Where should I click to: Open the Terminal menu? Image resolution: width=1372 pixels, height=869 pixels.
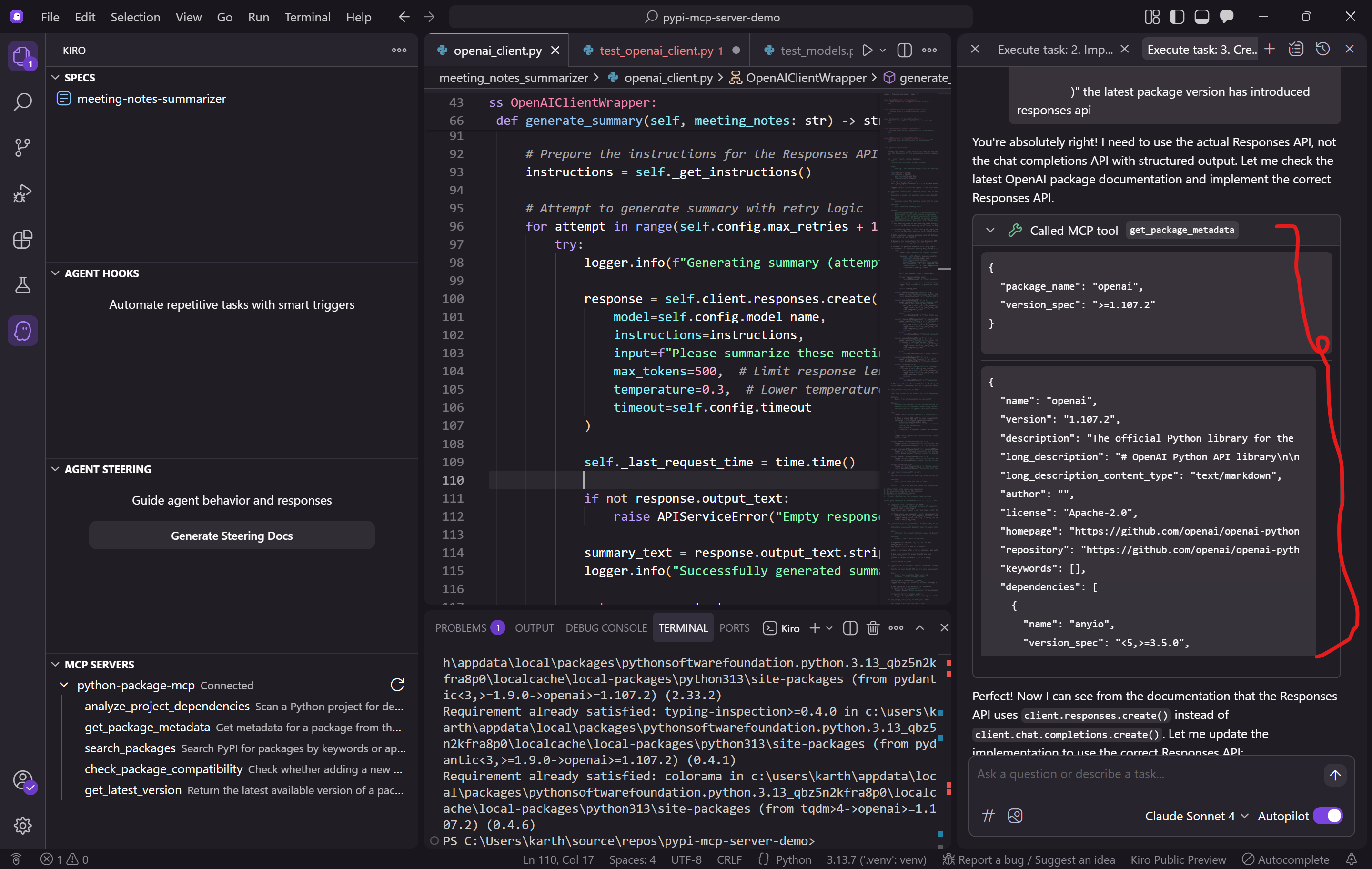(x=307, y=17)
